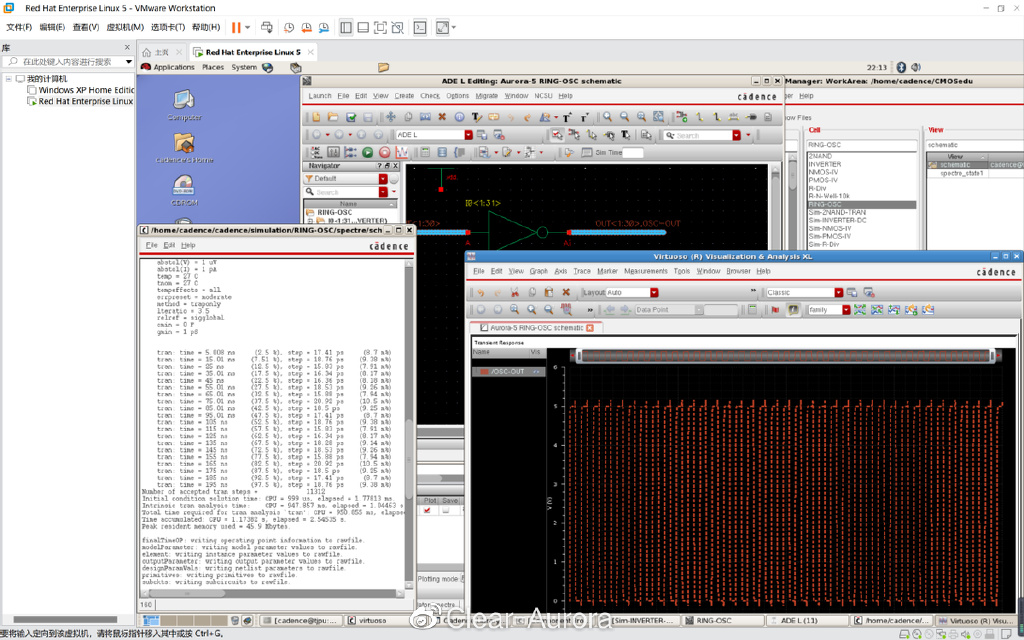Stop simulation with red stop icon
Screen dimensions: 1024x640
coord(385,152)
